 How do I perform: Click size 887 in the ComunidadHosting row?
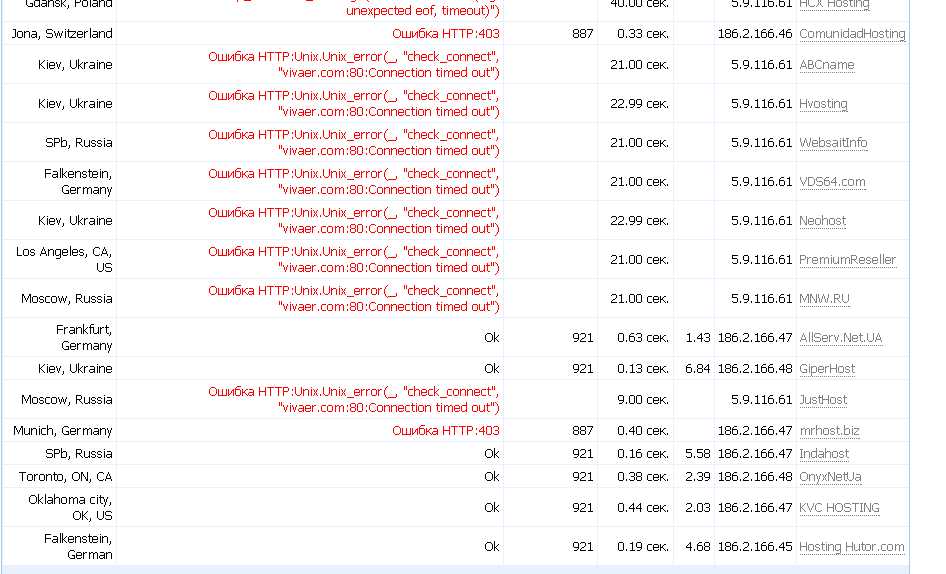[583, 34]
